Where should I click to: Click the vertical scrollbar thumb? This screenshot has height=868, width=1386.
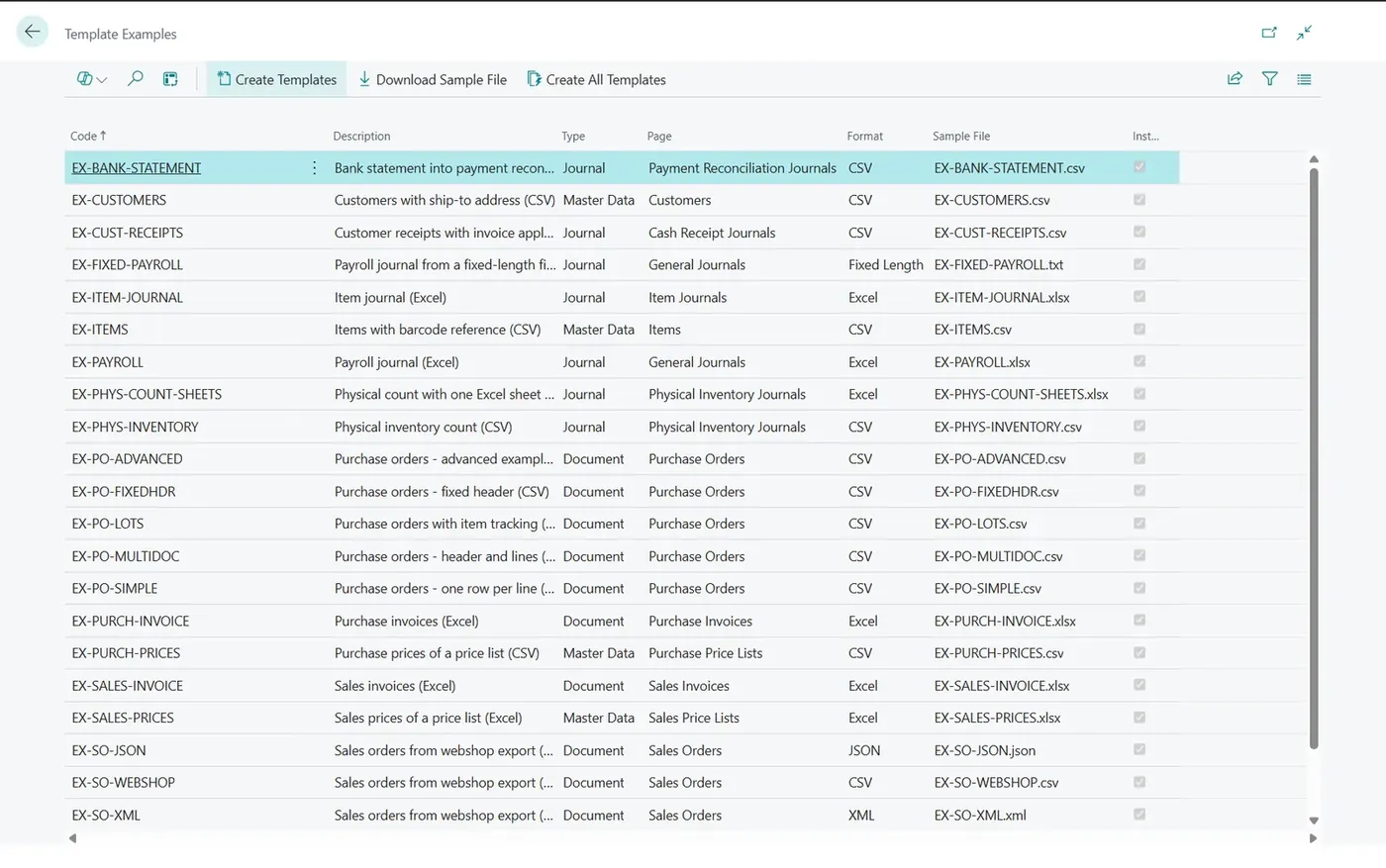(1314, 457)
